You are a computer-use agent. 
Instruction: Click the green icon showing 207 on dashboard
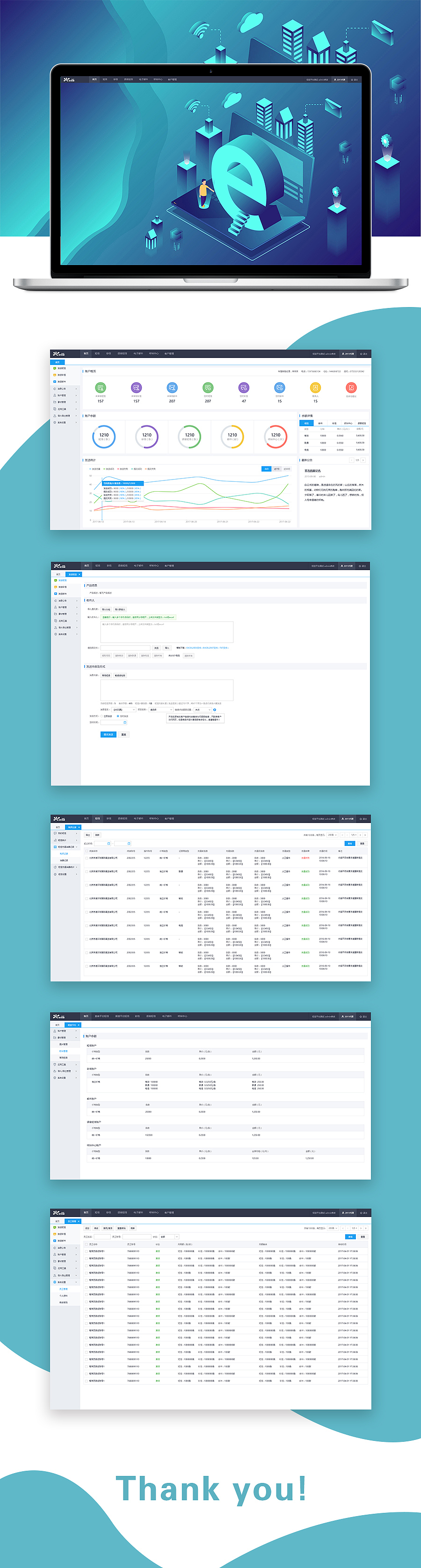coord(208,388)
